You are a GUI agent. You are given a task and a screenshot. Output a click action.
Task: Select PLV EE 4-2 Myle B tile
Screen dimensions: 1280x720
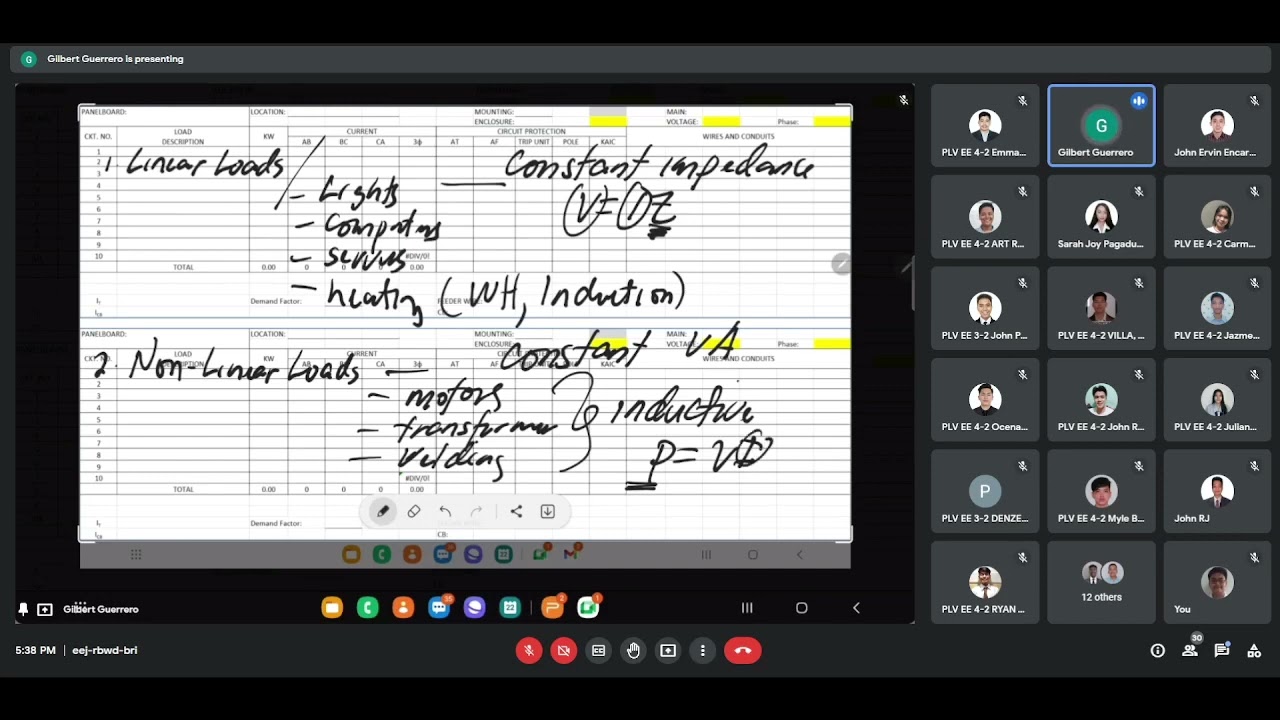tap(1101, 491)
